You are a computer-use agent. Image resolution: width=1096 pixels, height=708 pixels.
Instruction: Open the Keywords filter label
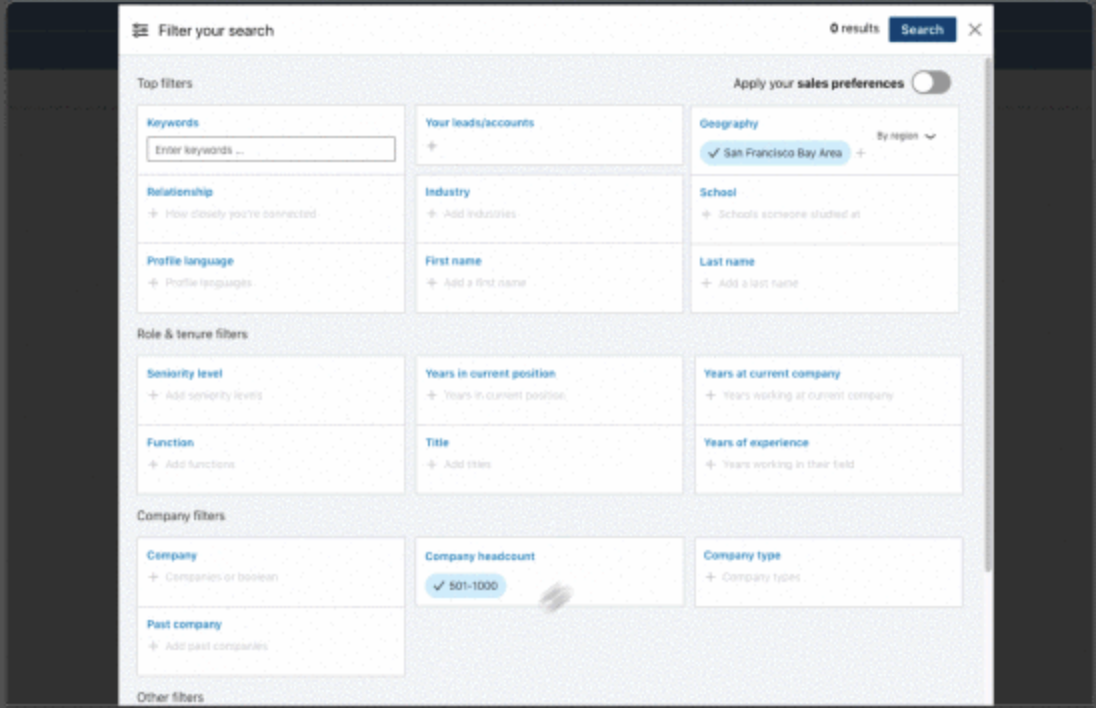pyautogui.click(x=173, y=122)
